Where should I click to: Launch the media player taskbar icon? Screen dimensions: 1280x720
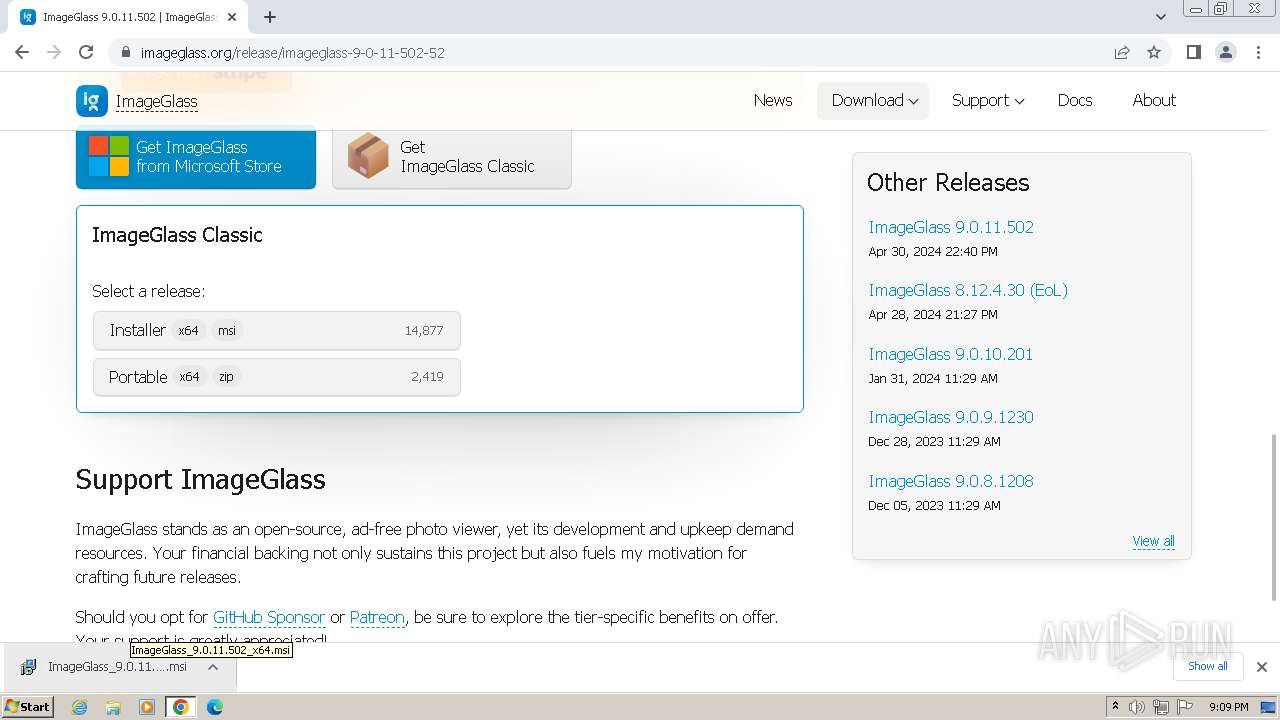tap(147, 707)
